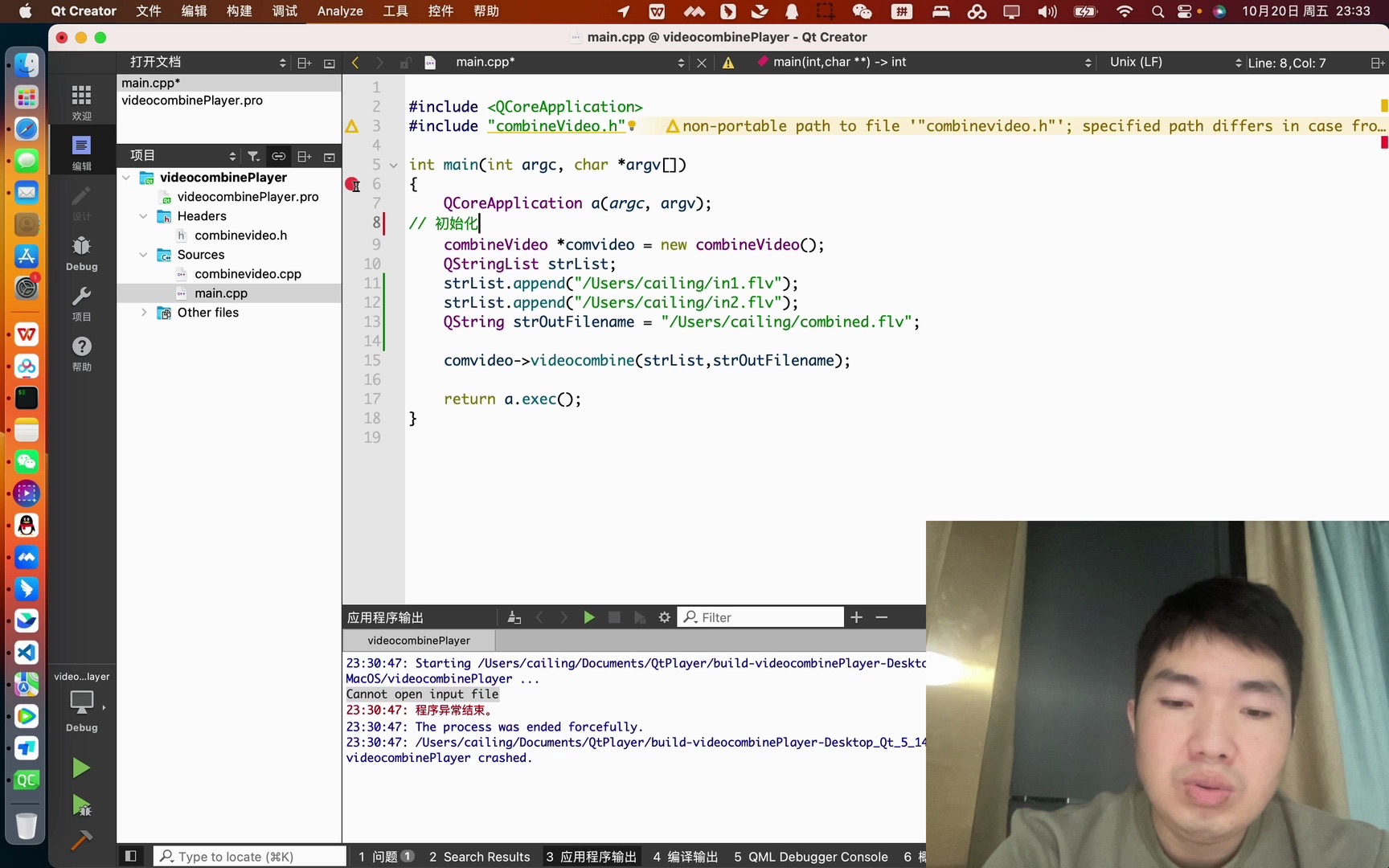
Task: Expand the Other files folder
Action: (143, 313)
